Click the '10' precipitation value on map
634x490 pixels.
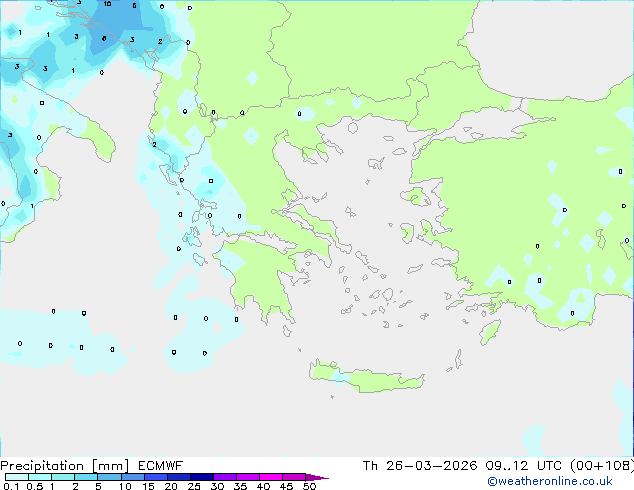(107, 4)
